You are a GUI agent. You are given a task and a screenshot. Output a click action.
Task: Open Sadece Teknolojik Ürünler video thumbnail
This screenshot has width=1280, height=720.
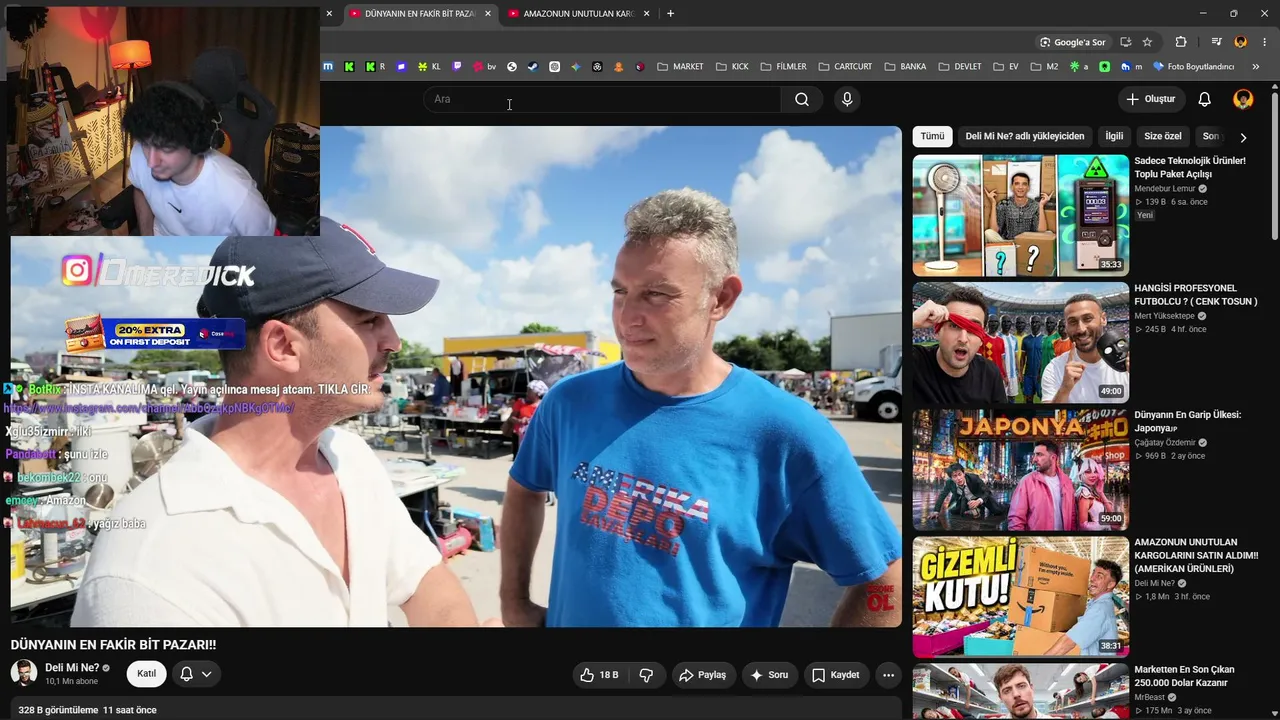point(1021,215)
